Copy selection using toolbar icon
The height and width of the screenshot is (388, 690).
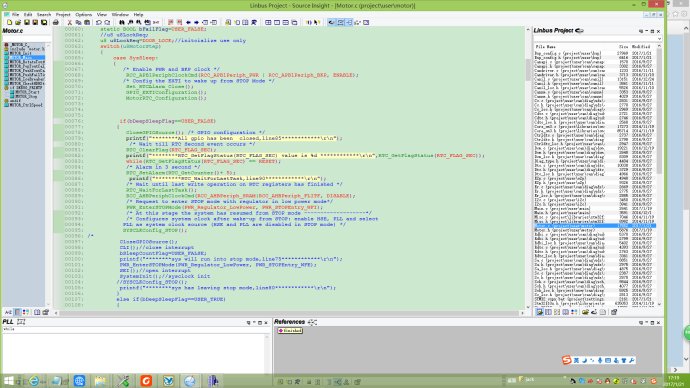pyautogui.click(x=78, y=22)
